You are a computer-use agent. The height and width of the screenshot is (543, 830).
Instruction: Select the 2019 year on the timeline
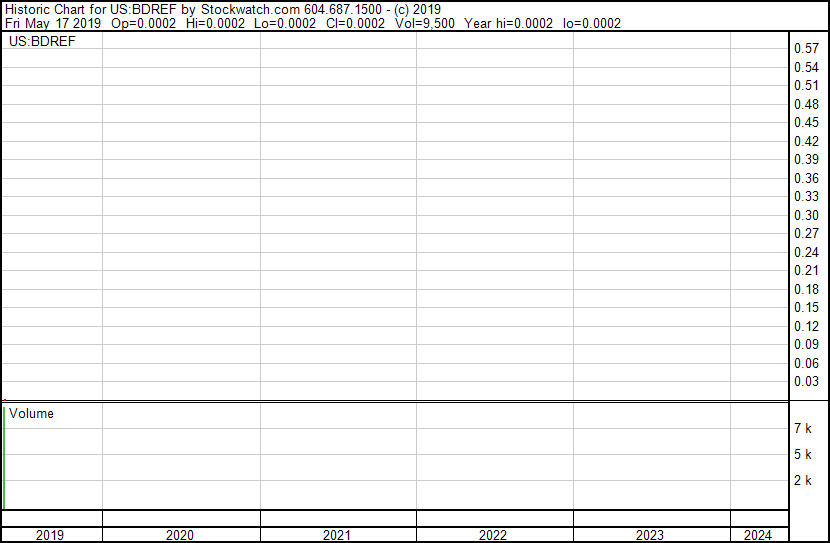click(x=50, y=535)
